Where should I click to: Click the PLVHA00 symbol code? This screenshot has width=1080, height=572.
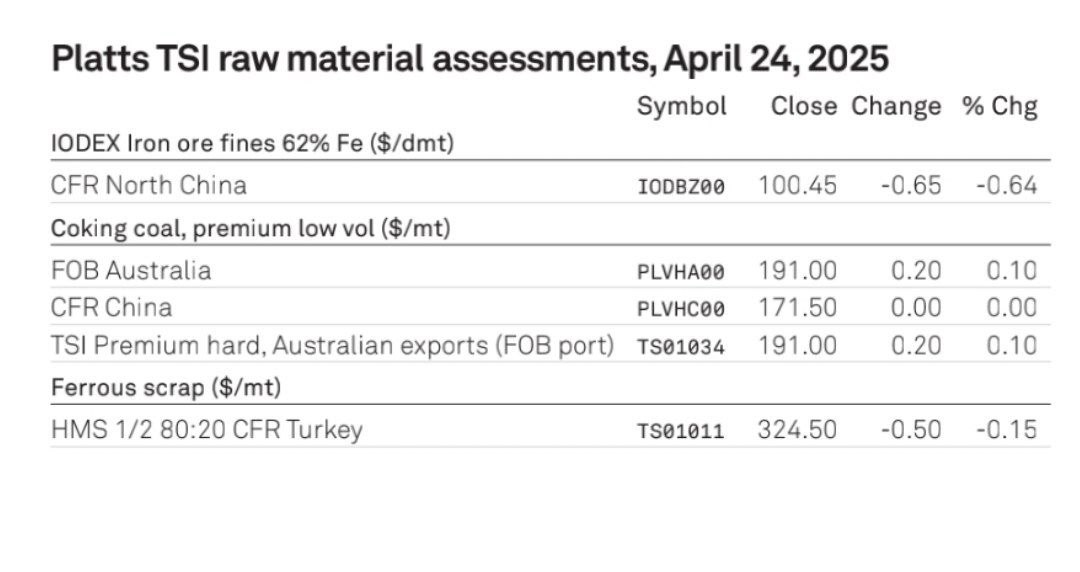pyautogui.click(x=681, y=272)
